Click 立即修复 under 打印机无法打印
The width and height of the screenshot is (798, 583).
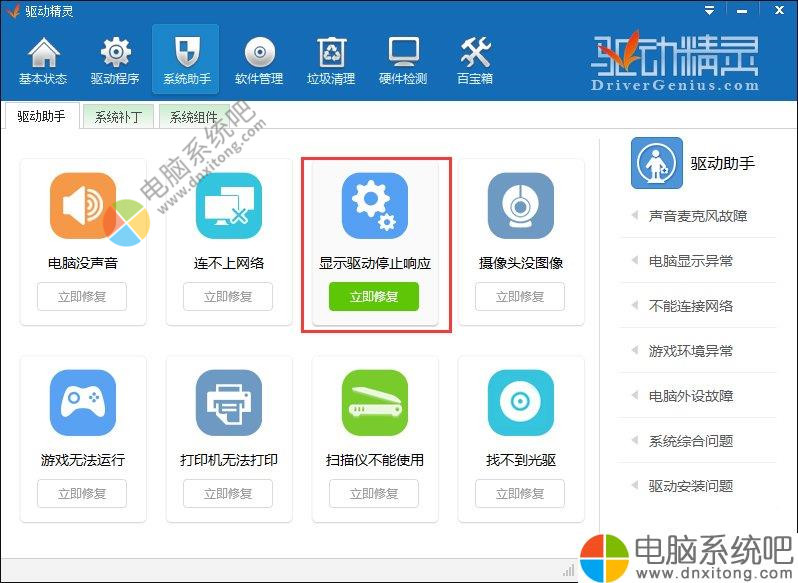pyautogui.click(x=228, y=493)
